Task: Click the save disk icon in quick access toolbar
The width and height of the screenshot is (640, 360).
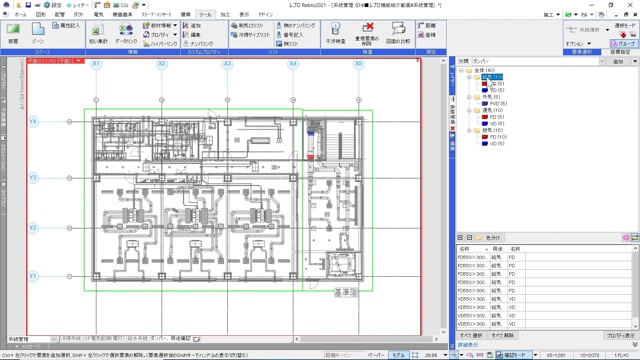Action: click(28, 5)
